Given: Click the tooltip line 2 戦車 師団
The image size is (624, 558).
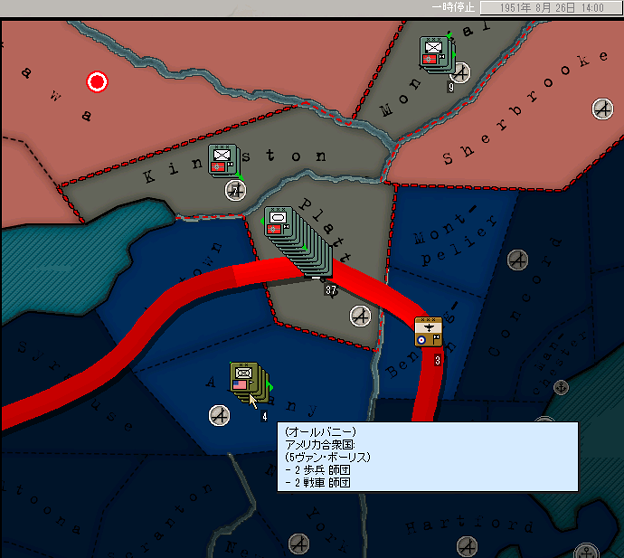Looking at the screenshot, I should (318, 483).
